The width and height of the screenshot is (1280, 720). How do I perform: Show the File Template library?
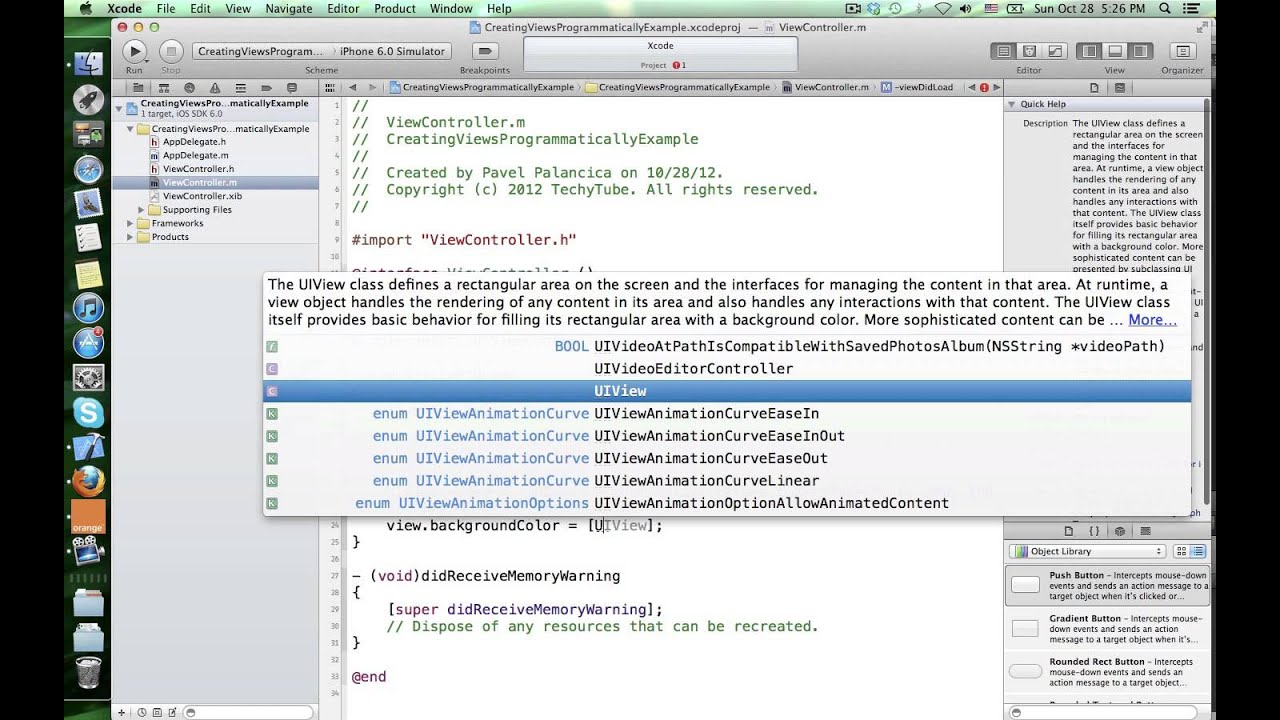coord(1069,531)
